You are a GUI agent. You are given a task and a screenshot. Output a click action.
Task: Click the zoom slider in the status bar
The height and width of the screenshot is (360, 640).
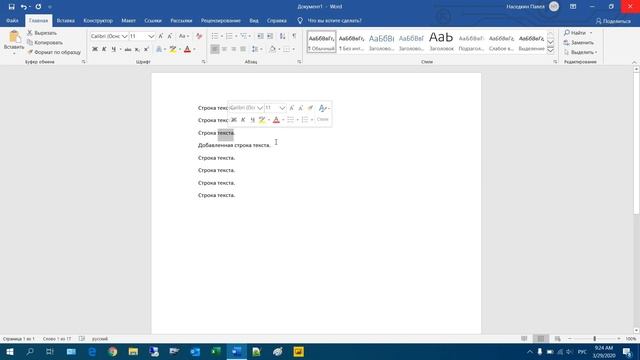(x=594, y=339)
